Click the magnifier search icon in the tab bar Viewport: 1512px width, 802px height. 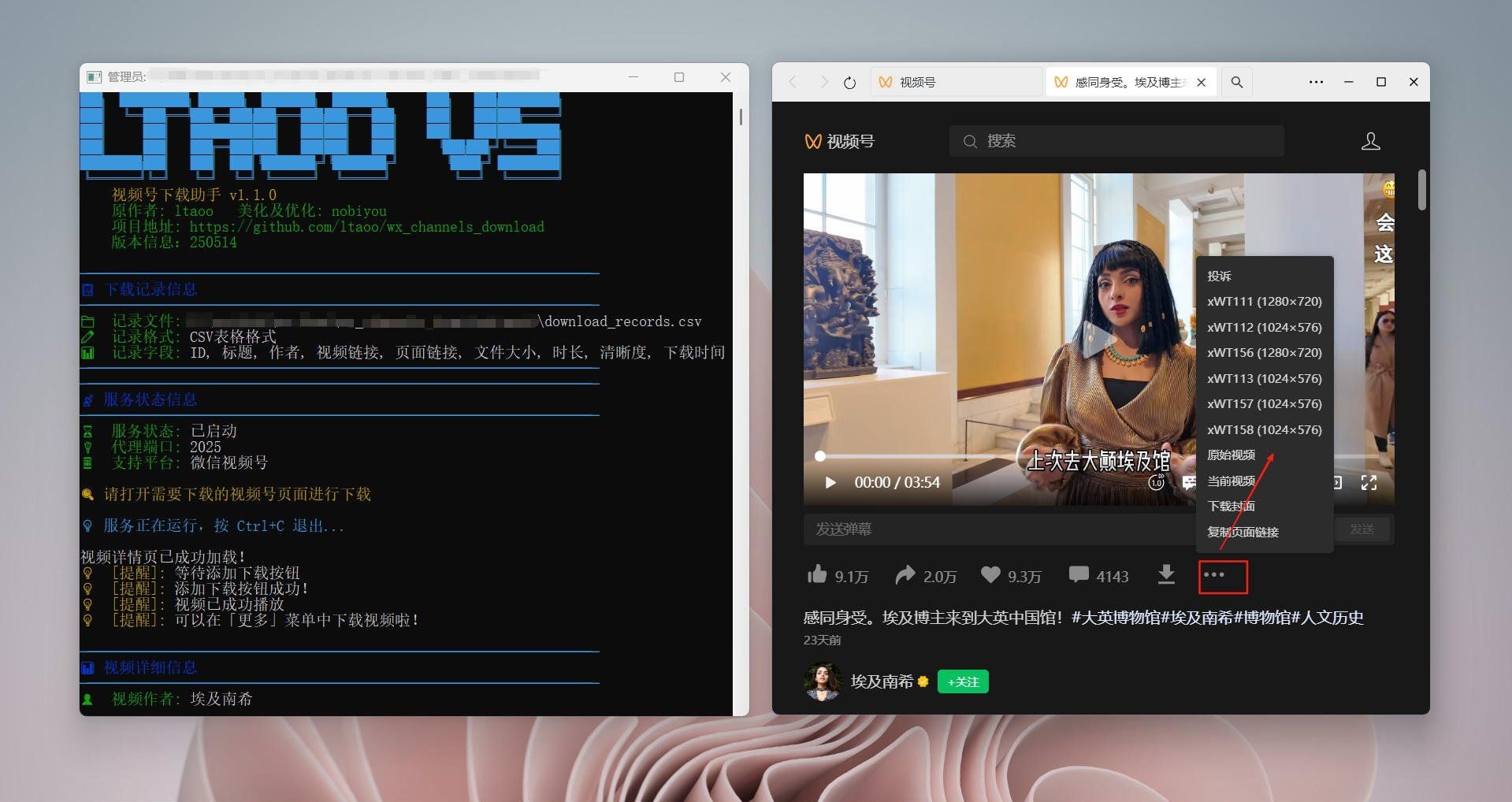[x=1237, y=82]
